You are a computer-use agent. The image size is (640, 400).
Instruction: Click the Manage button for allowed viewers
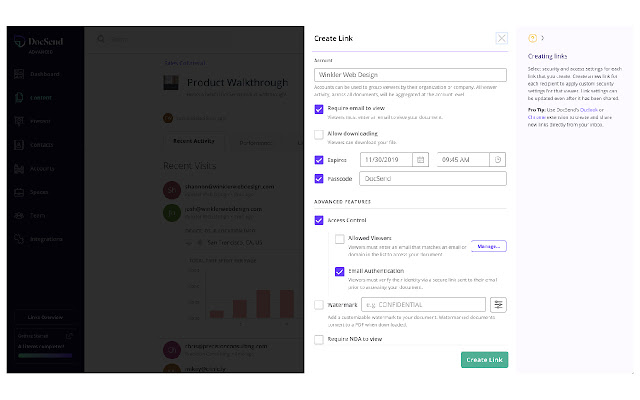489,246
